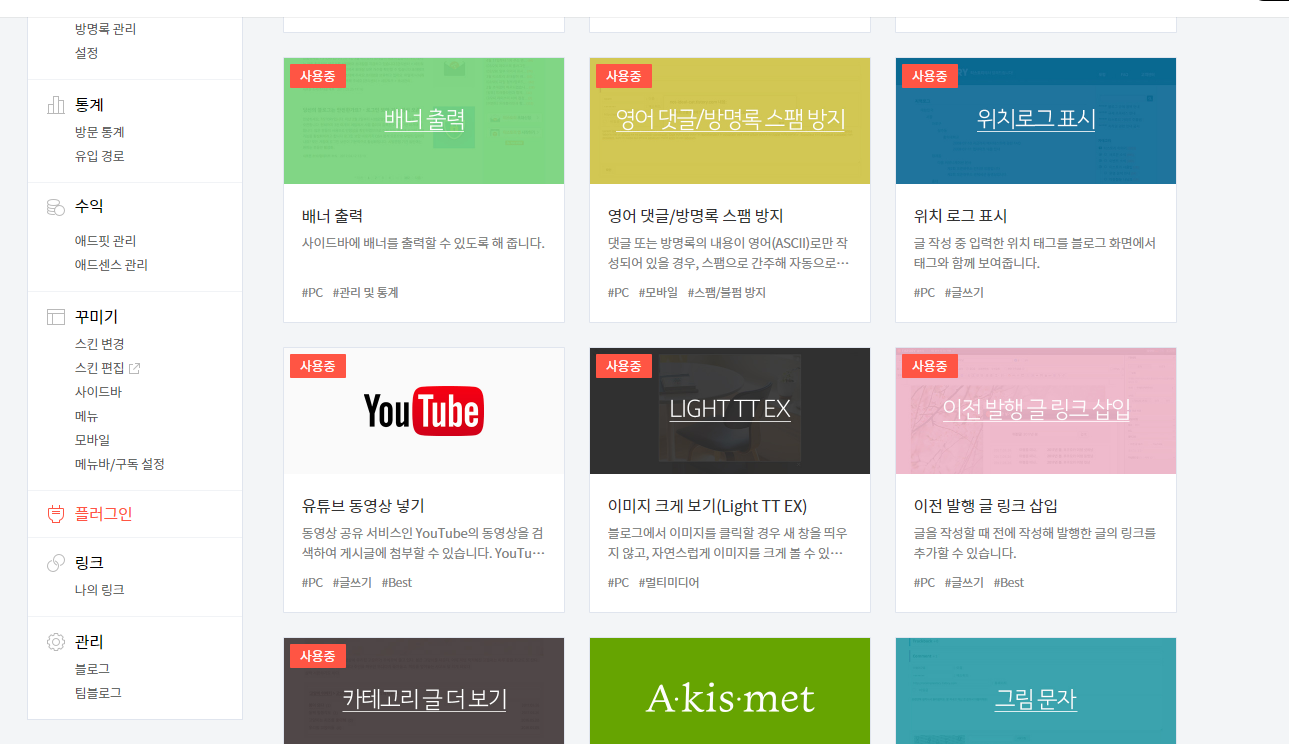Click the 링크 chain icon
This screenshot has height=744, width=1289.
coord(56,564)
